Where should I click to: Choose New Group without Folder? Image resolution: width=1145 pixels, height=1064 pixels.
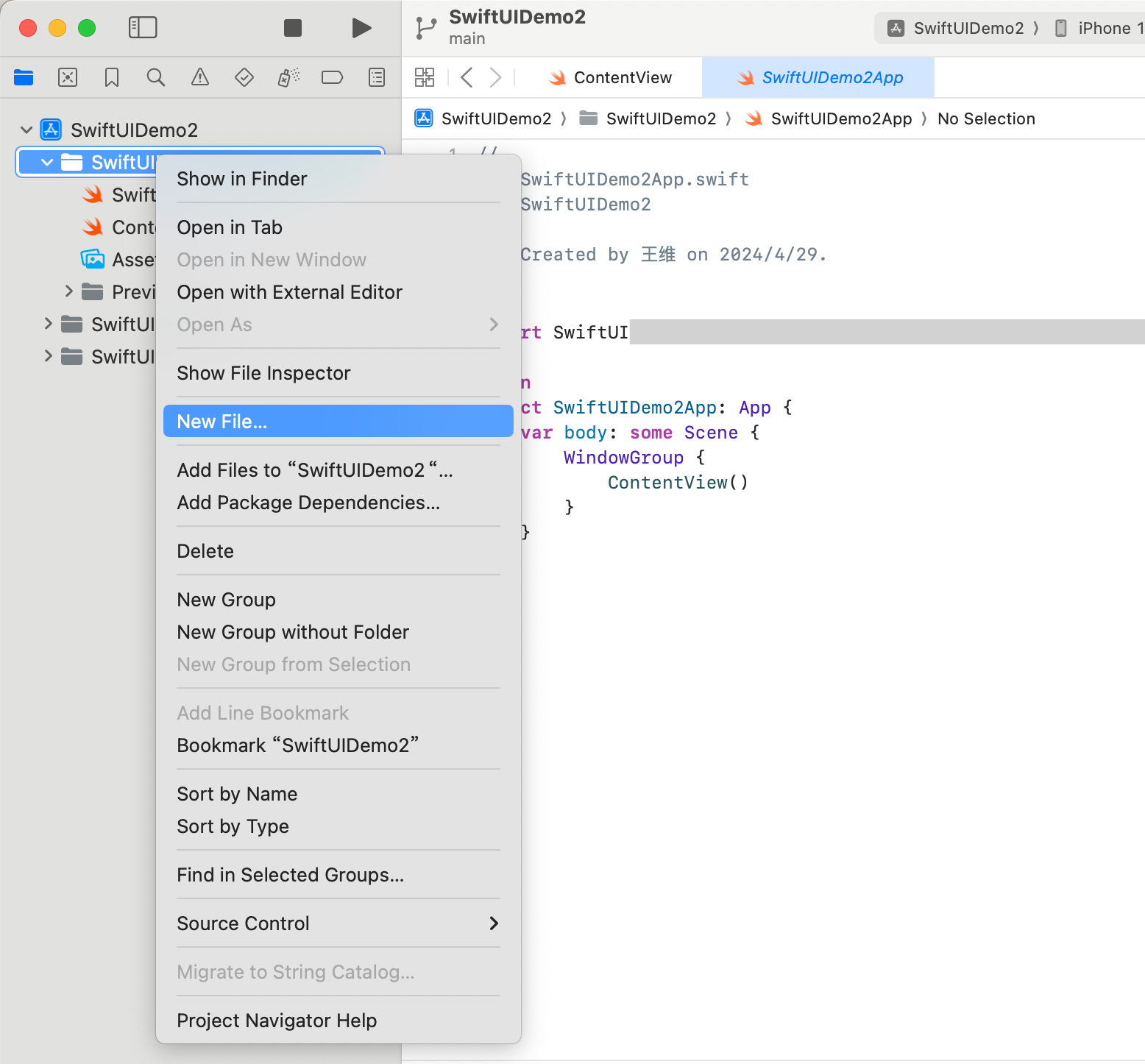click(x=338, y=632)
